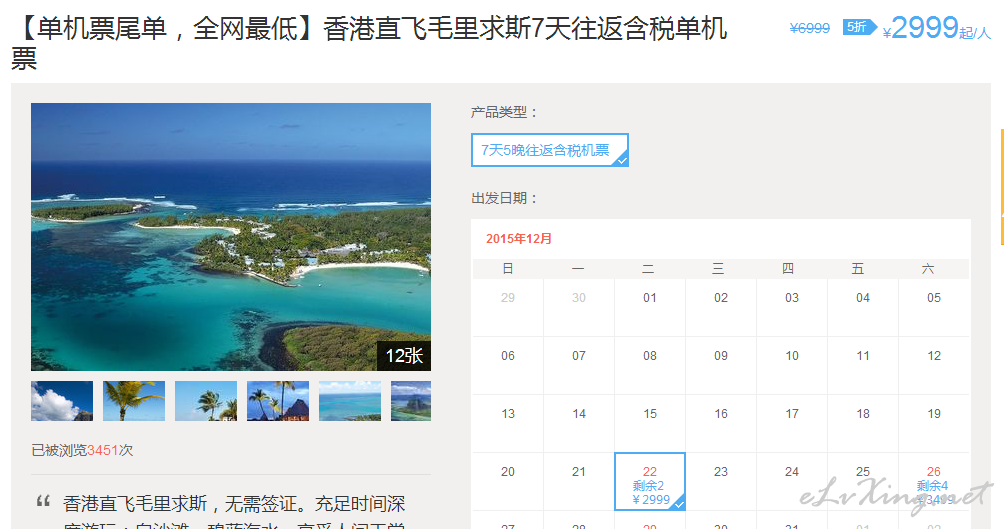Image resolution: width=1004 pixels, height=529 pixels.
Task: Click the 产品类型 label
Action: (505, 112)
